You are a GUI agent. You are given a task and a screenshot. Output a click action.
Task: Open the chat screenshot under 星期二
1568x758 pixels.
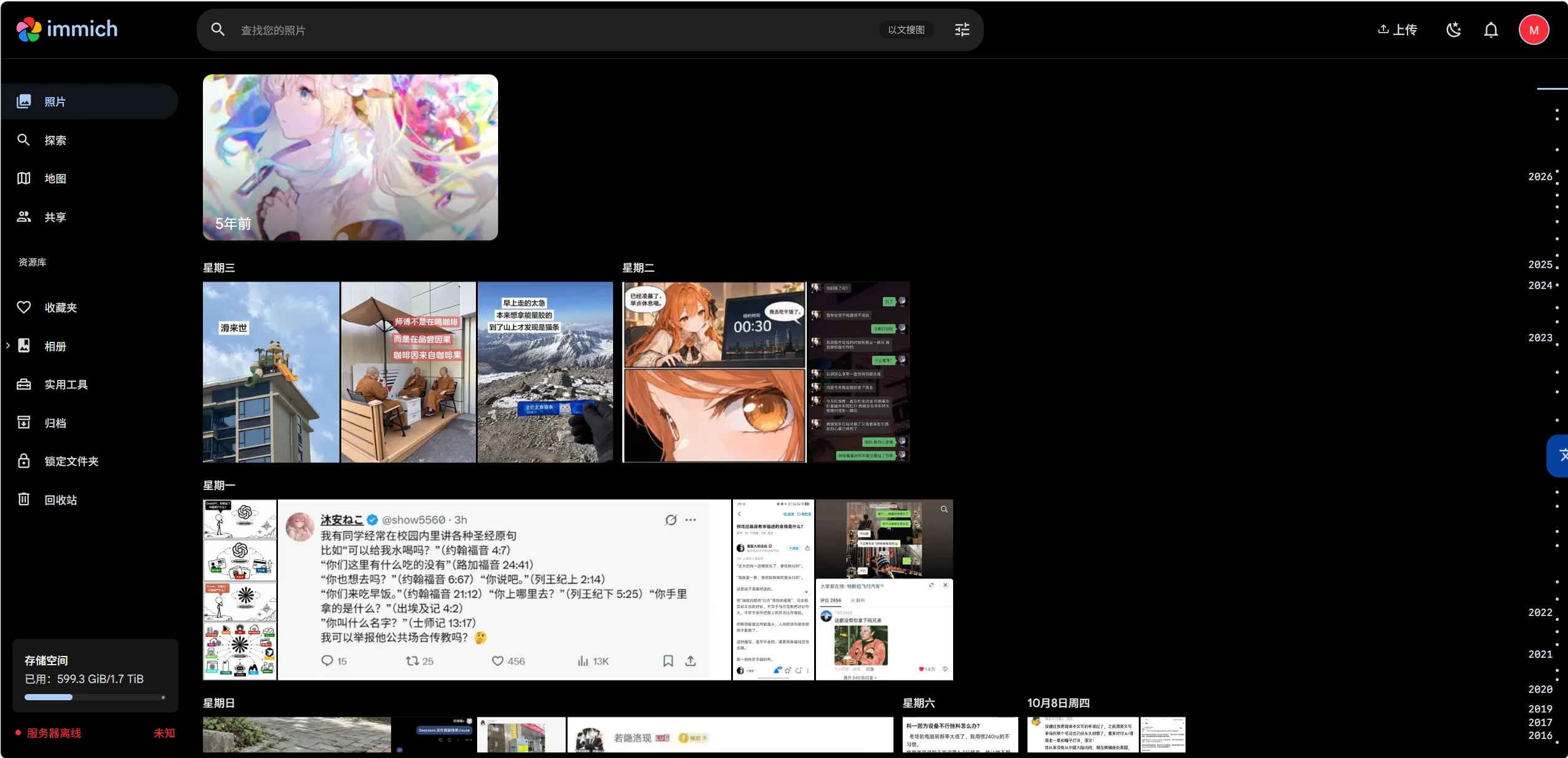pos(859,372)
